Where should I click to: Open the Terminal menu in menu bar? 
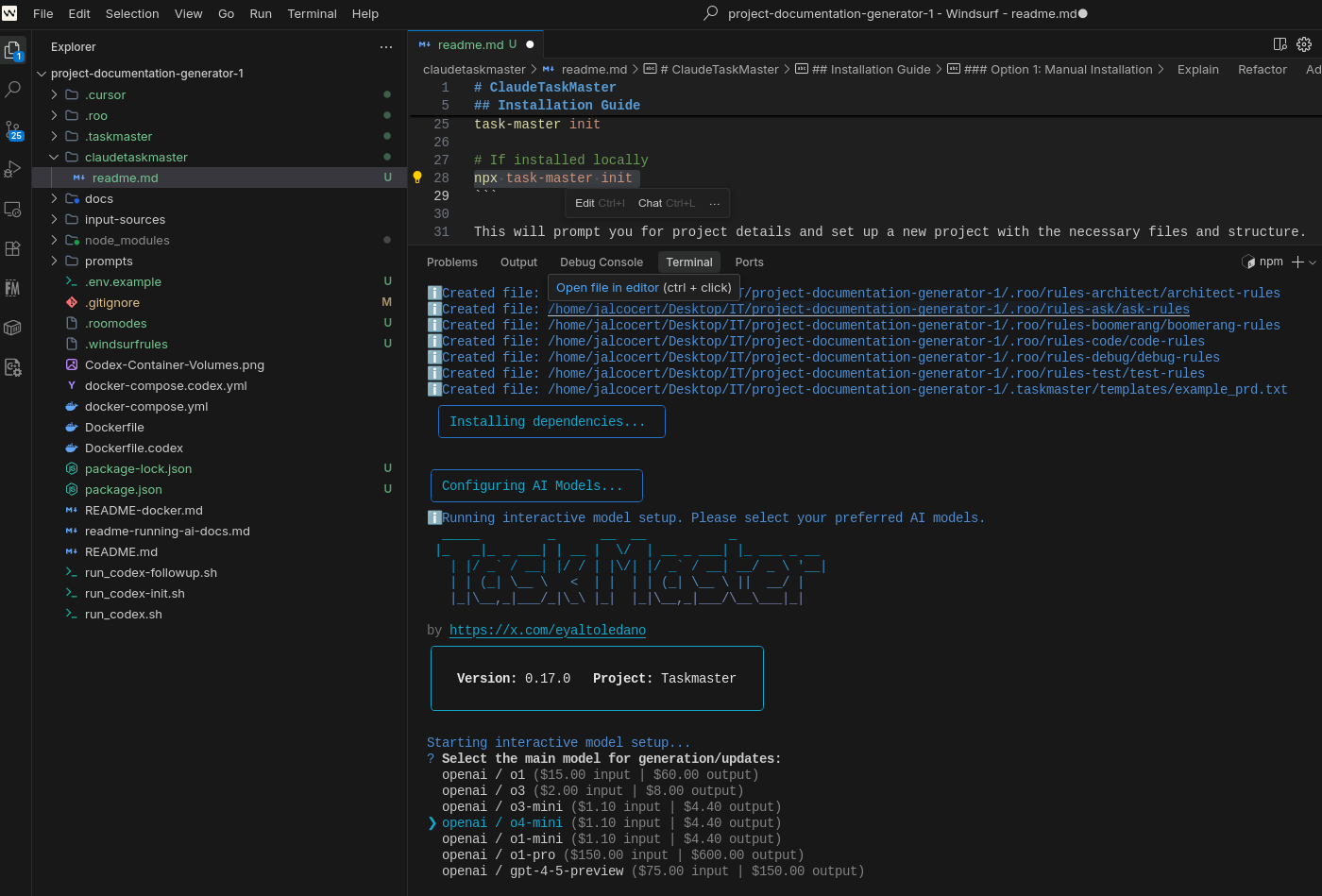click(312, 13)
